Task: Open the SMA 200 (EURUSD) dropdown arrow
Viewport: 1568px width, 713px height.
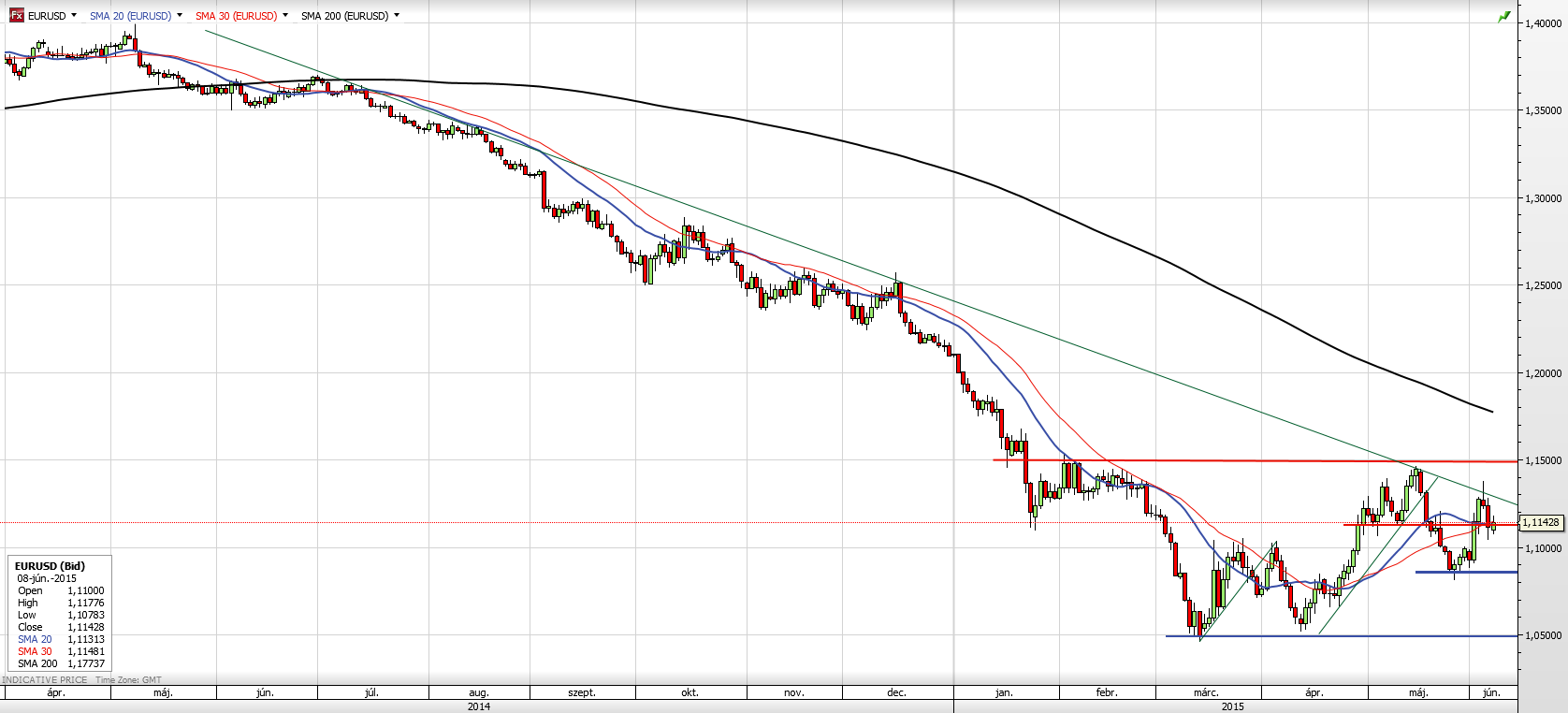Action: (397, 16)
